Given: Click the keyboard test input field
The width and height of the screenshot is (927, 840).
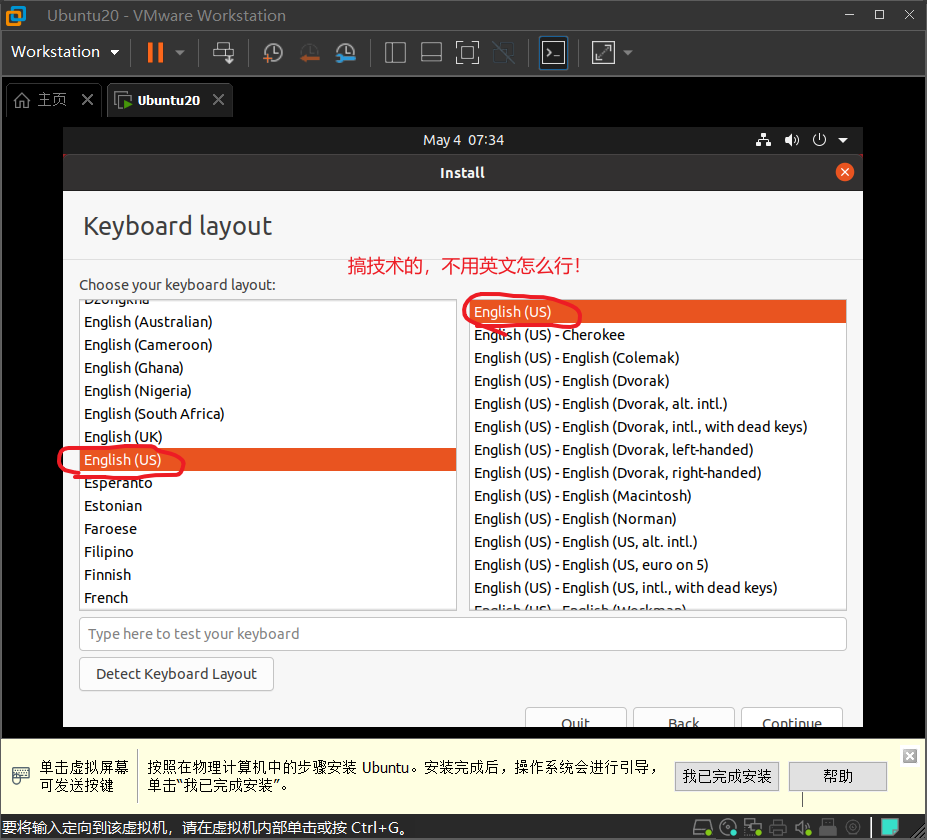Looking at the screenshot, I should coord(463,634).
